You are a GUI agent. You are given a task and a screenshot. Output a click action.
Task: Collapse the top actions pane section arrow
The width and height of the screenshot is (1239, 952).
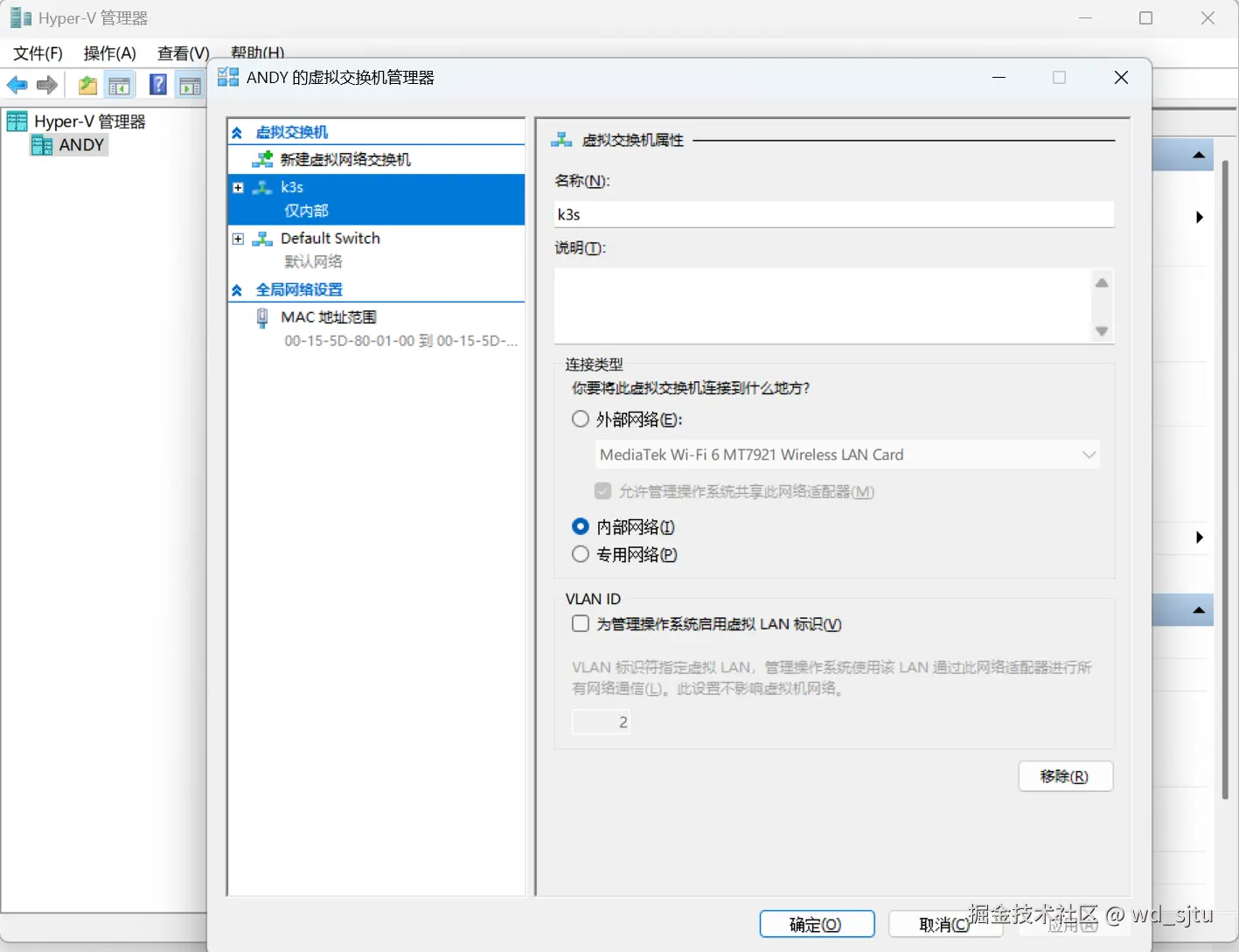tap(1199, 155)
